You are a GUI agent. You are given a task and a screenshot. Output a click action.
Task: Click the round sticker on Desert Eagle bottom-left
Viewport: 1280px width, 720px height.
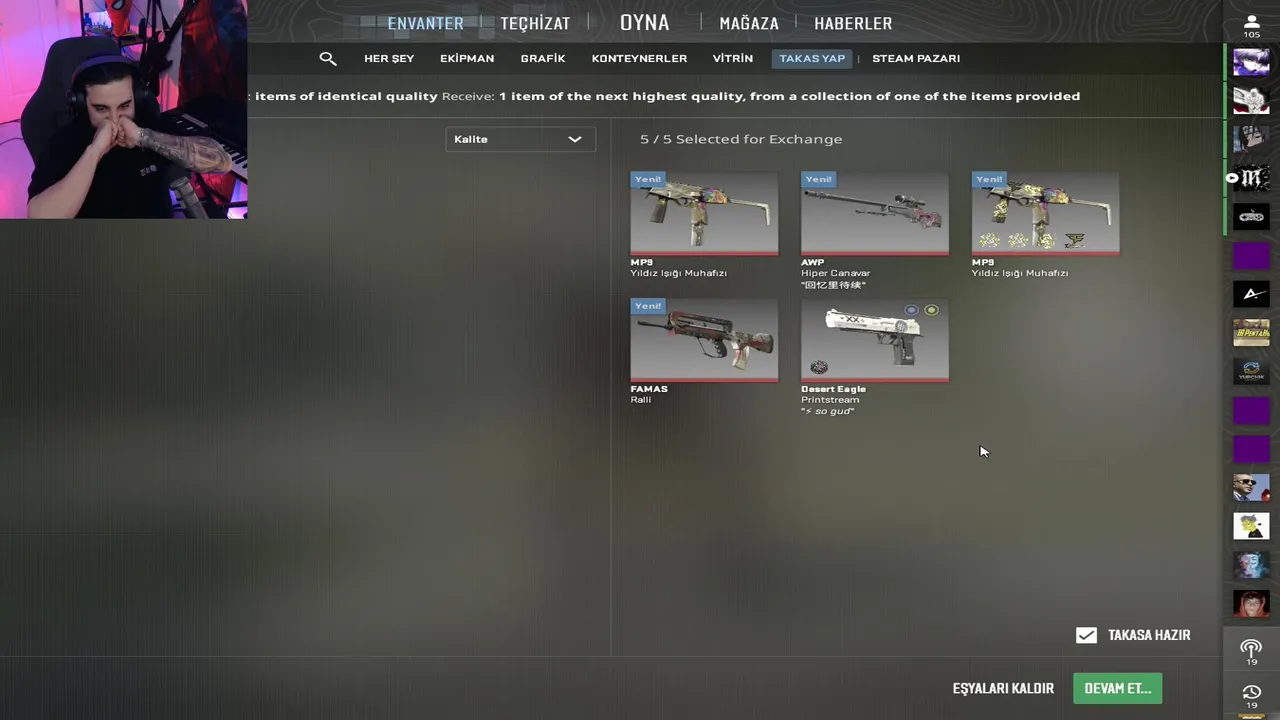819,368
